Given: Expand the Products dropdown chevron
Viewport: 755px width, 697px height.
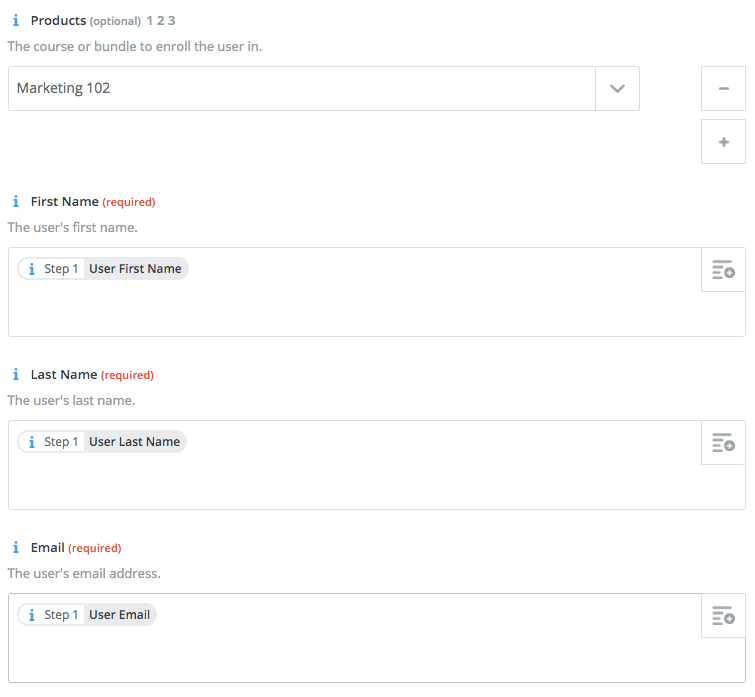Looking at the screenshot, I should point(617,89).
